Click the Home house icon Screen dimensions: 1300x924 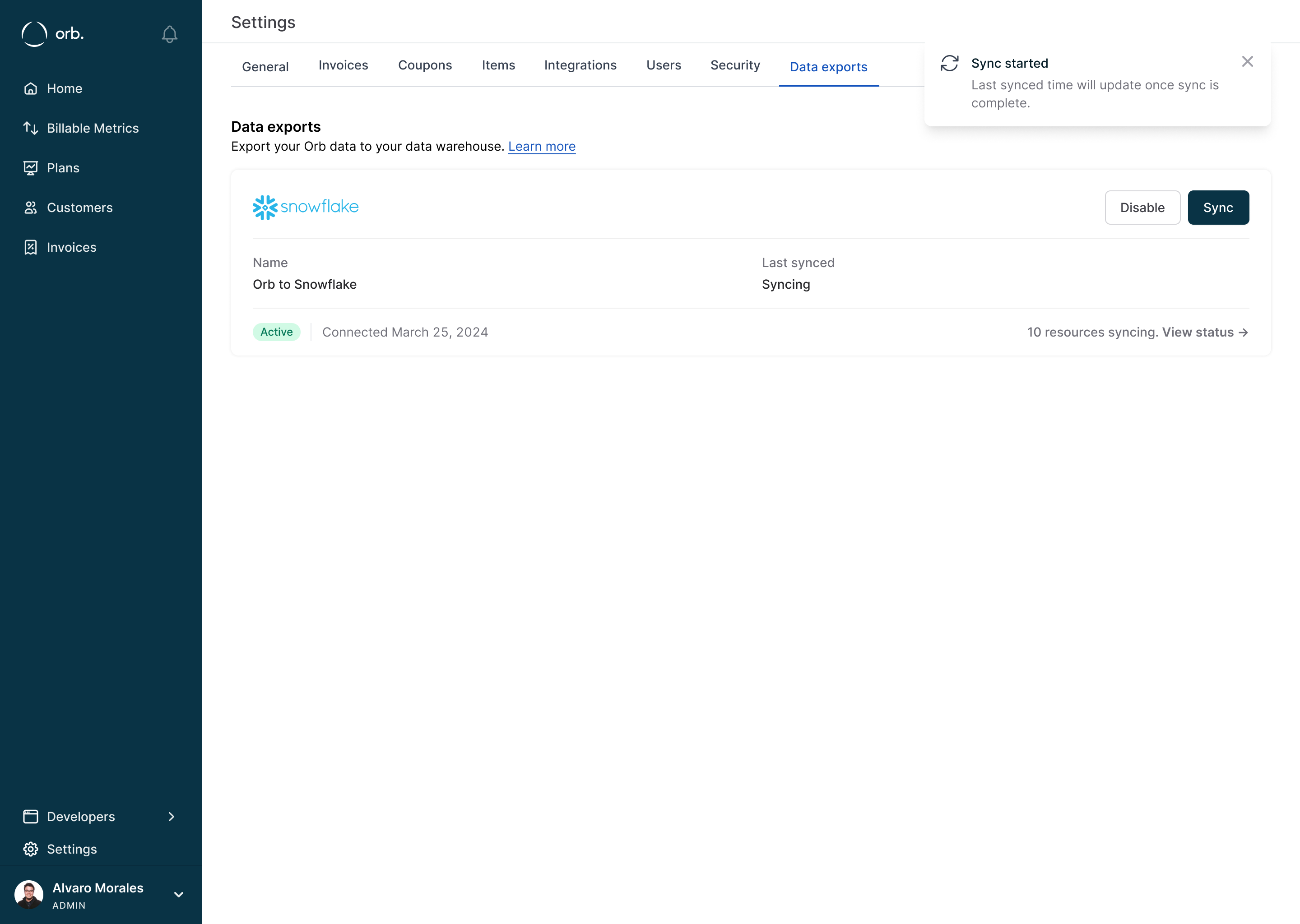tap(31, 89)
